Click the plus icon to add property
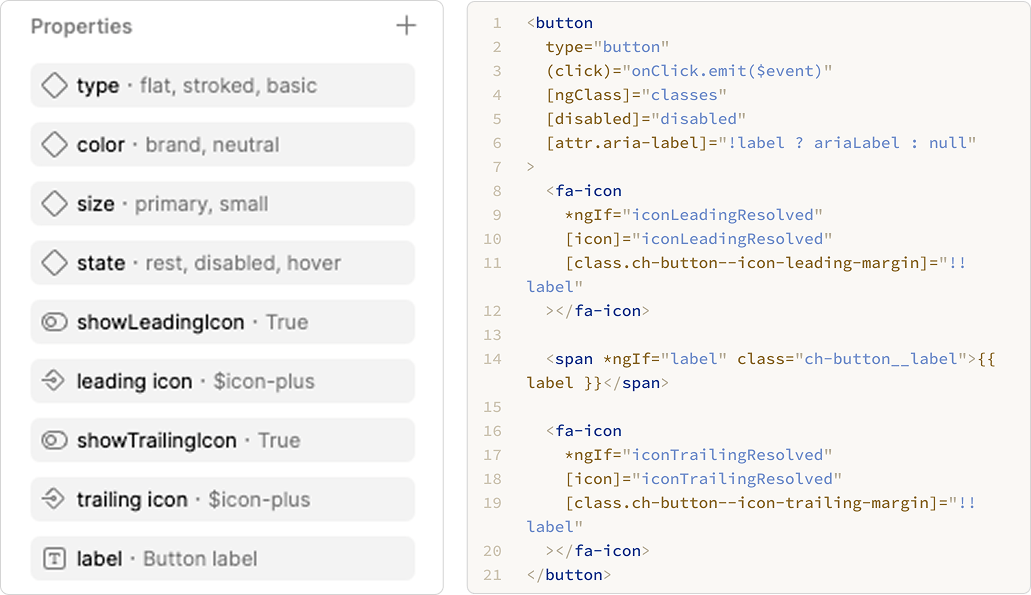Viewport: 1031px width, 595px height. point(406,26)
